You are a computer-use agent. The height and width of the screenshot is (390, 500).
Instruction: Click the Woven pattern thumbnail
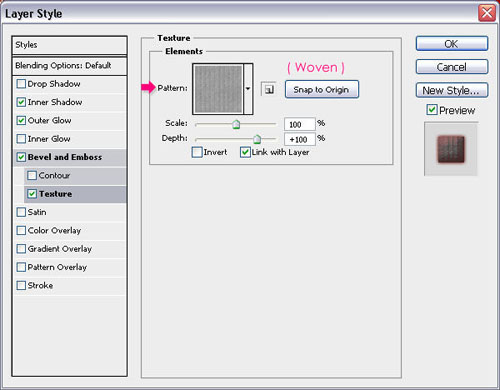[x=218, y=89]
